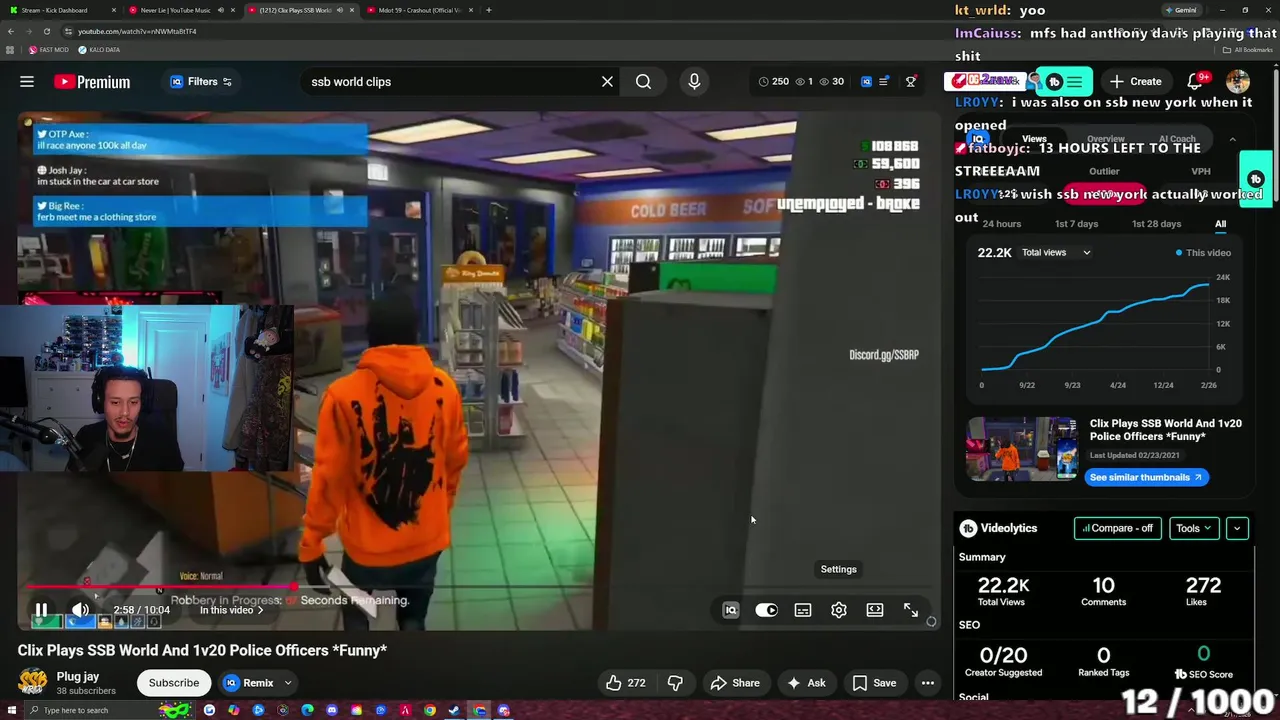Open vidIQ icon in the stats bar

[866, 82]
